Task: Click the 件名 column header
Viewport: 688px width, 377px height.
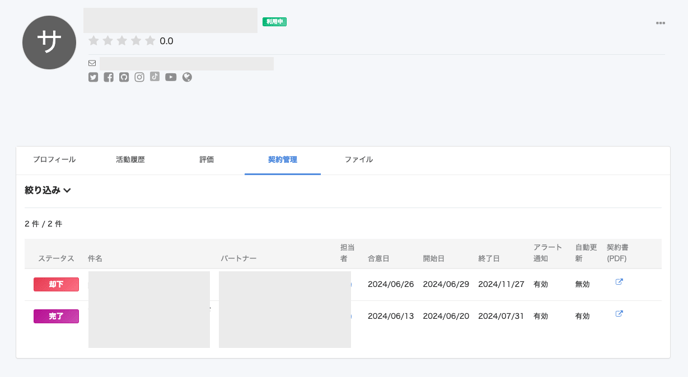Action: (x=95, y=259)
